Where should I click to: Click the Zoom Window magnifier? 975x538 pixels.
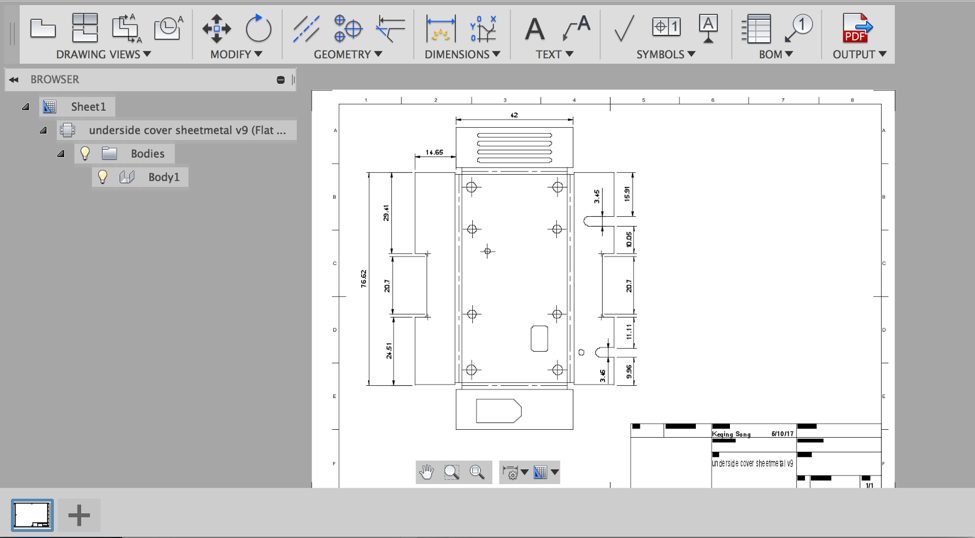[452, 472]
